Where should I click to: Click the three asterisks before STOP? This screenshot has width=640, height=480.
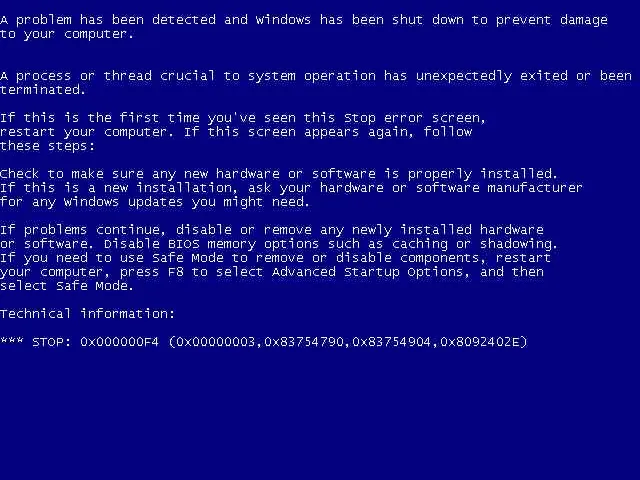coord(12,340)
